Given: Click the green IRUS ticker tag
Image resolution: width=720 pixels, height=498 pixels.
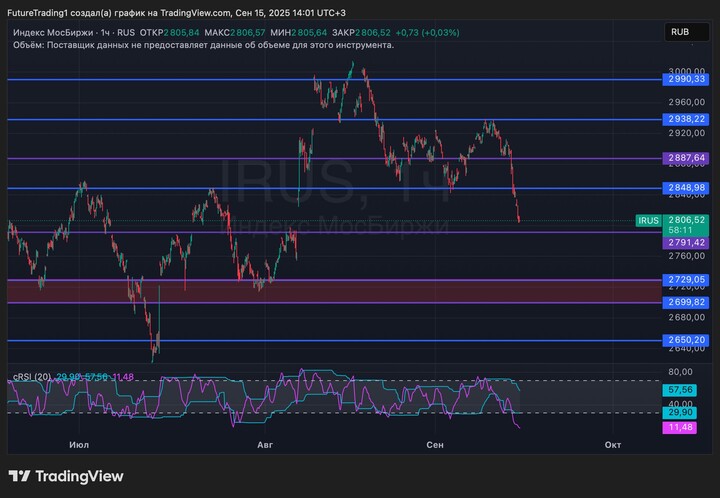Looking at the screenshot, I should pyautogui.click(x=648, y=221).
